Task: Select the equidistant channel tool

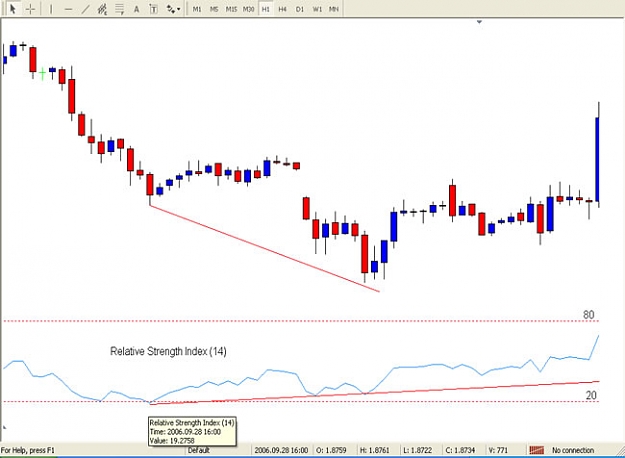Action: pyautogui.click(x=102, y=9)
